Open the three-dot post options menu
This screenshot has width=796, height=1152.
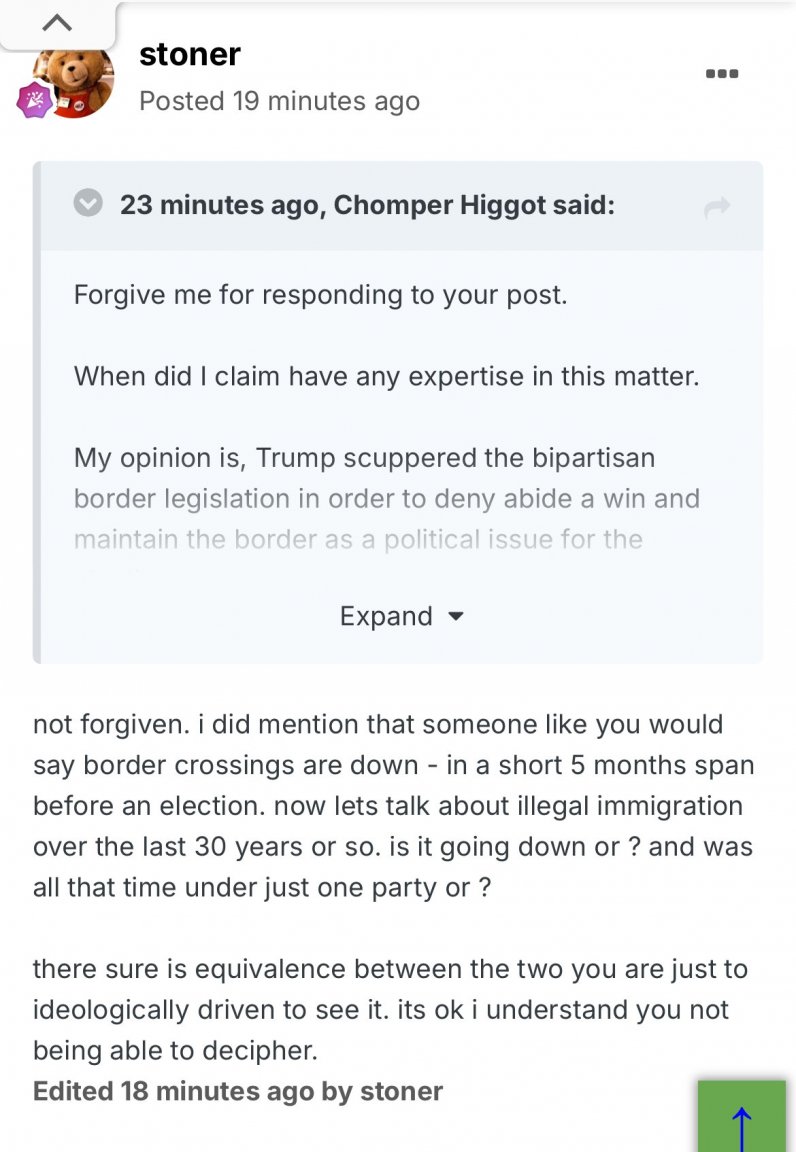722,73
